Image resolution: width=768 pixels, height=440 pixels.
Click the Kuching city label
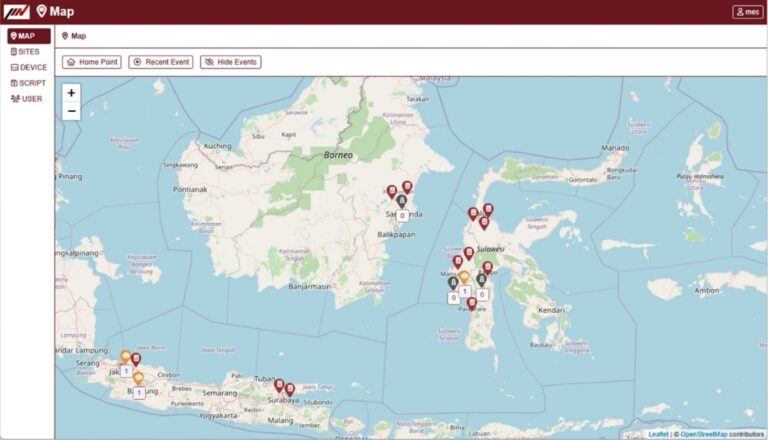pyautogui.click(x=217, y=146)
